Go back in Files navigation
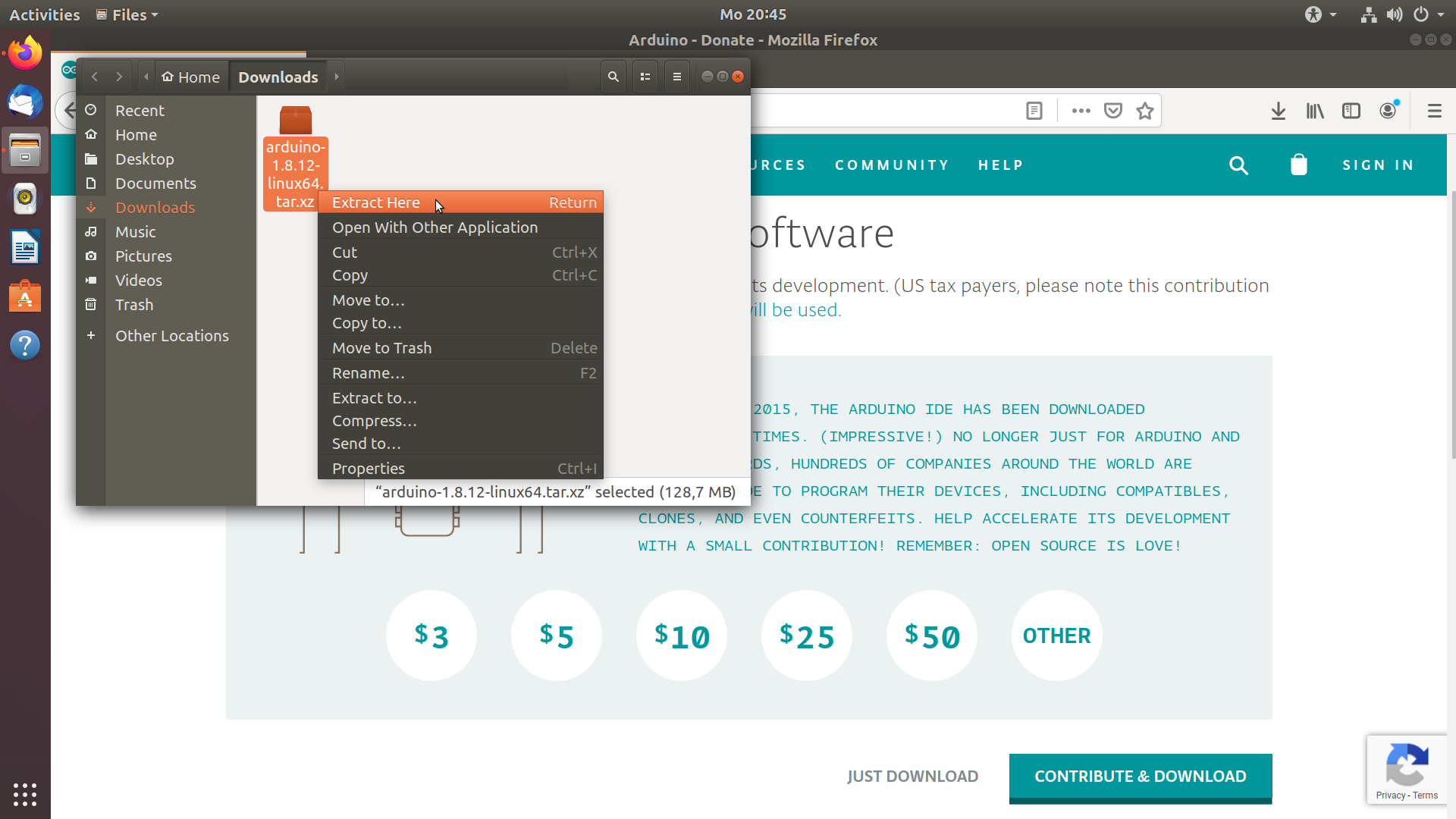The image size is (1456, 819). click(95, 77)
